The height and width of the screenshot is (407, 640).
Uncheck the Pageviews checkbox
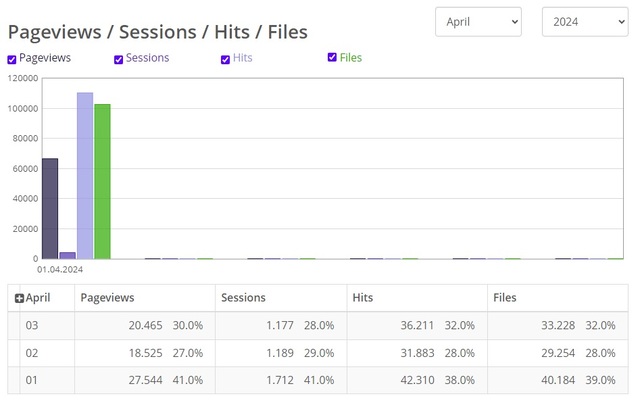point(12,59)
